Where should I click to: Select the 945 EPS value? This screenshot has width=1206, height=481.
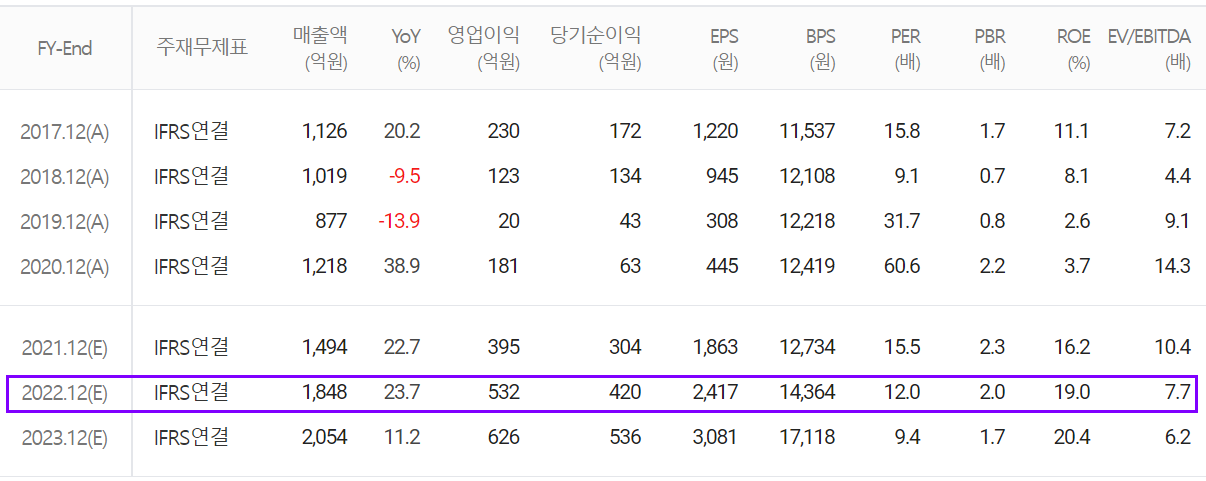722,176
